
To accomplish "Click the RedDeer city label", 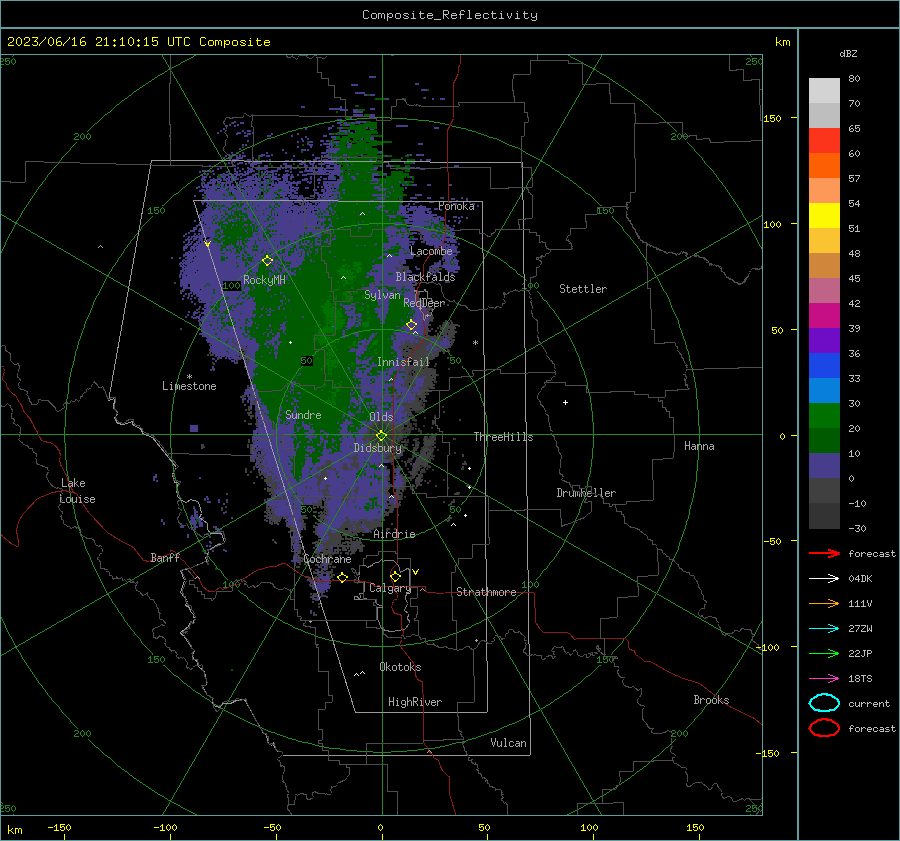I will (x=424, y=303).
